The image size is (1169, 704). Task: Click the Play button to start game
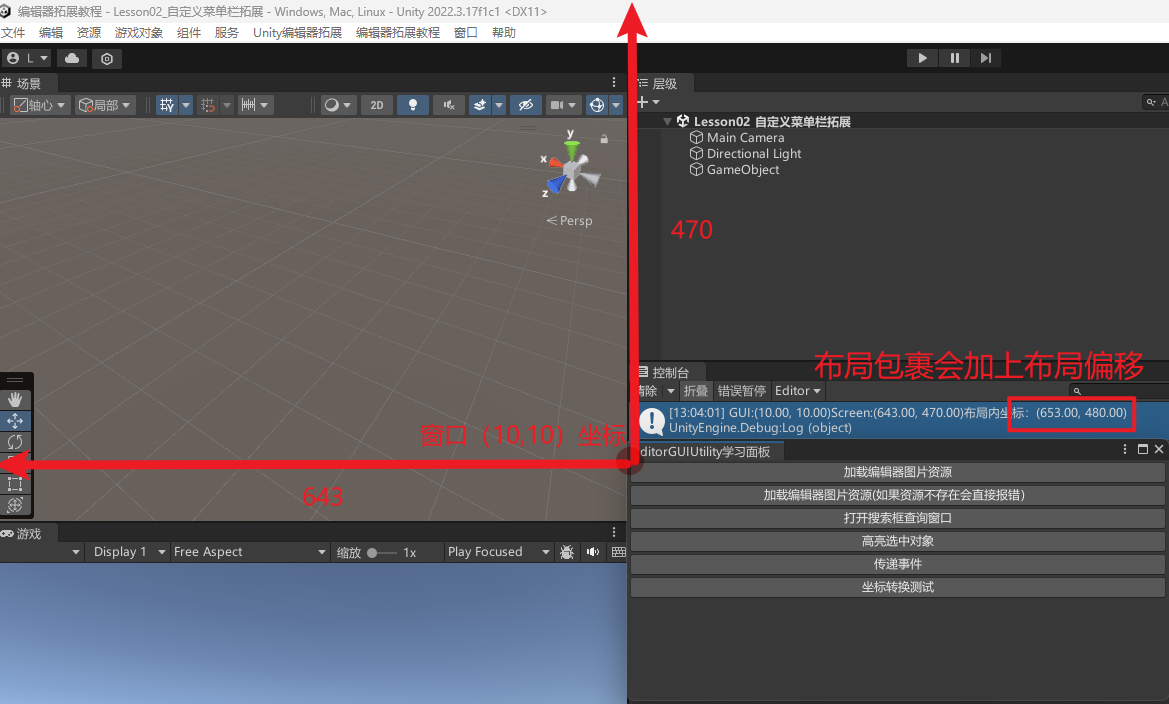pos(922,58)
